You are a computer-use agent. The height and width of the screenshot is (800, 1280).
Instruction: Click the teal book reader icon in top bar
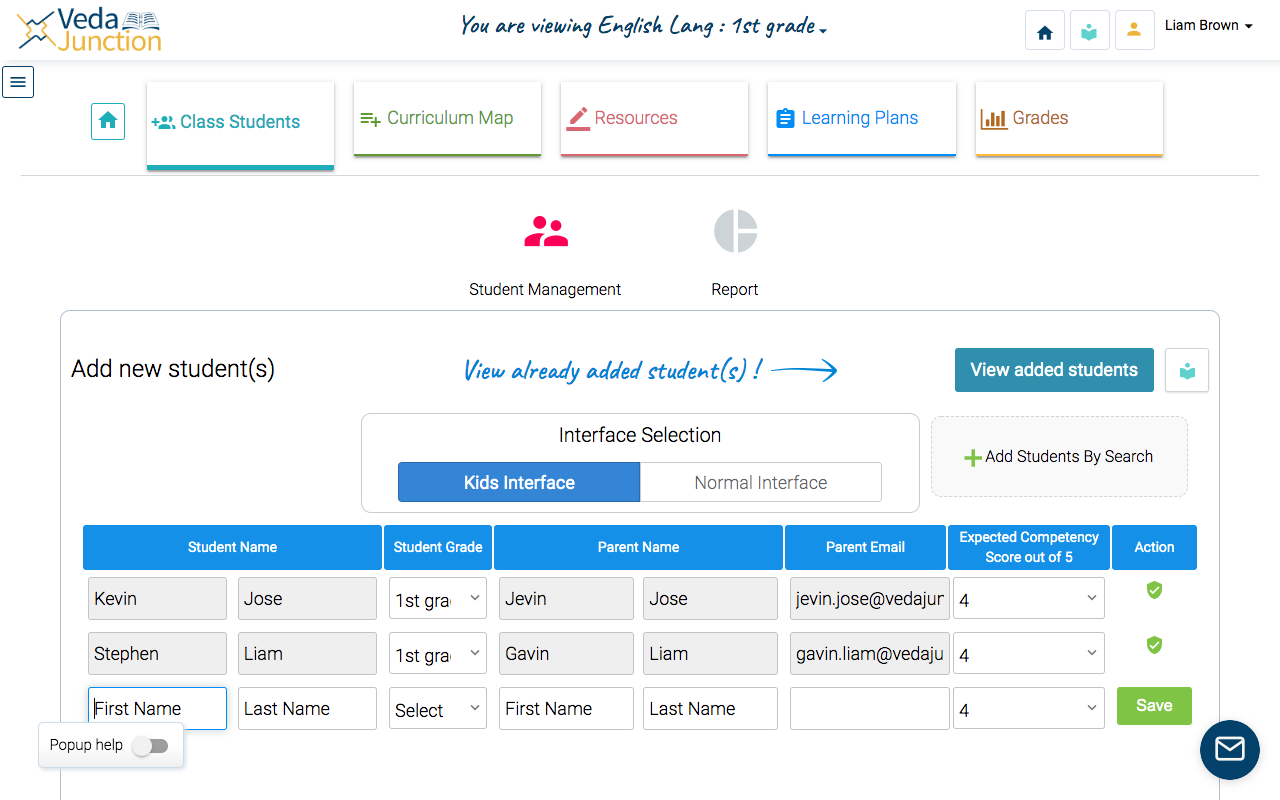[1089, 32]
